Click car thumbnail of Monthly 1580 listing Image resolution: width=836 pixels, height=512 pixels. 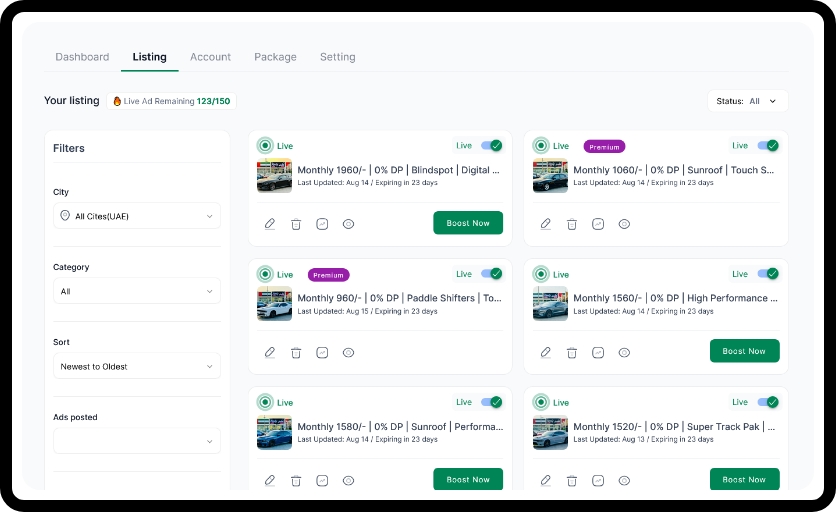(x=274, y=433)
